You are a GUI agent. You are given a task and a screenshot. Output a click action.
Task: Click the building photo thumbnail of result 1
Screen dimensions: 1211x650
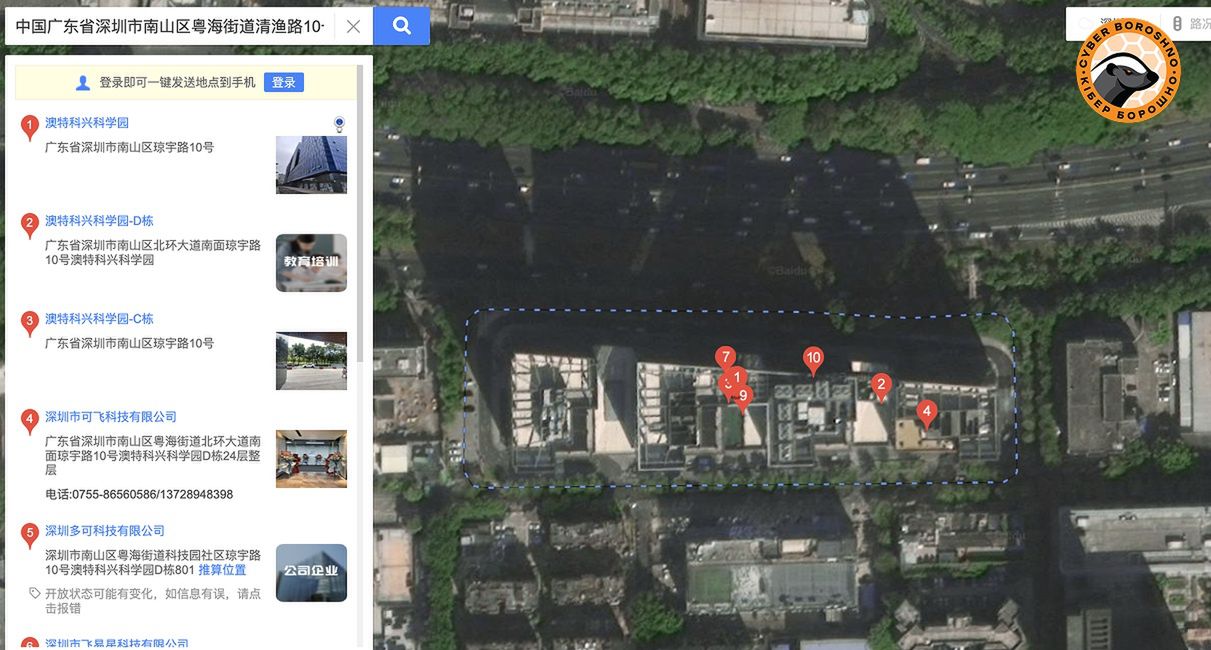[x=311, y=165]
